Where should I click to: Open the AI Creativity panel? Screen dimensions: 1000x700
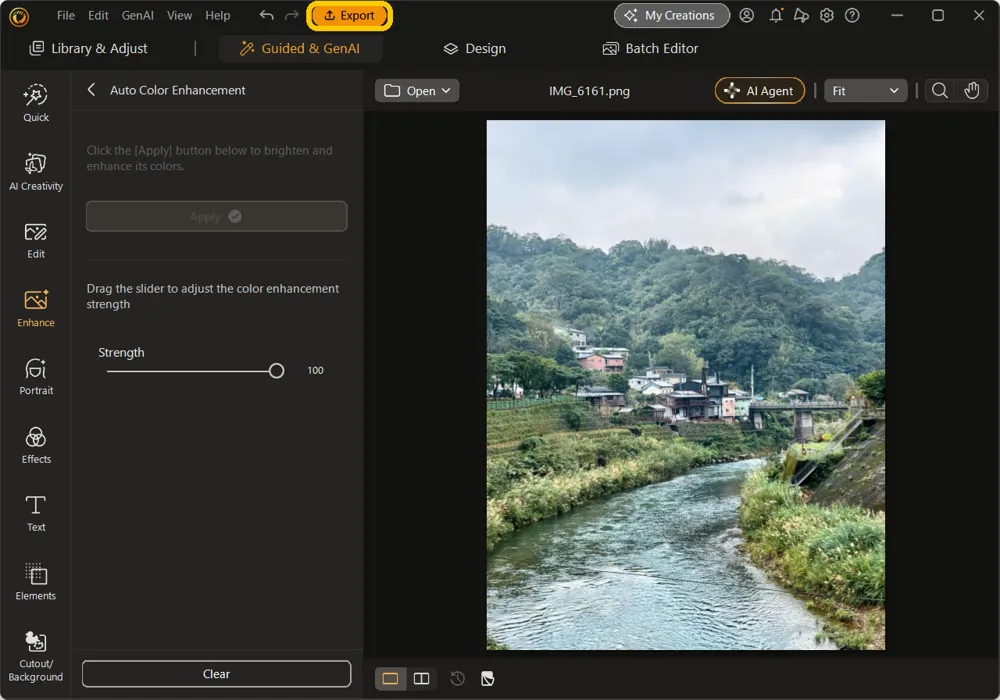coord(36,172)
